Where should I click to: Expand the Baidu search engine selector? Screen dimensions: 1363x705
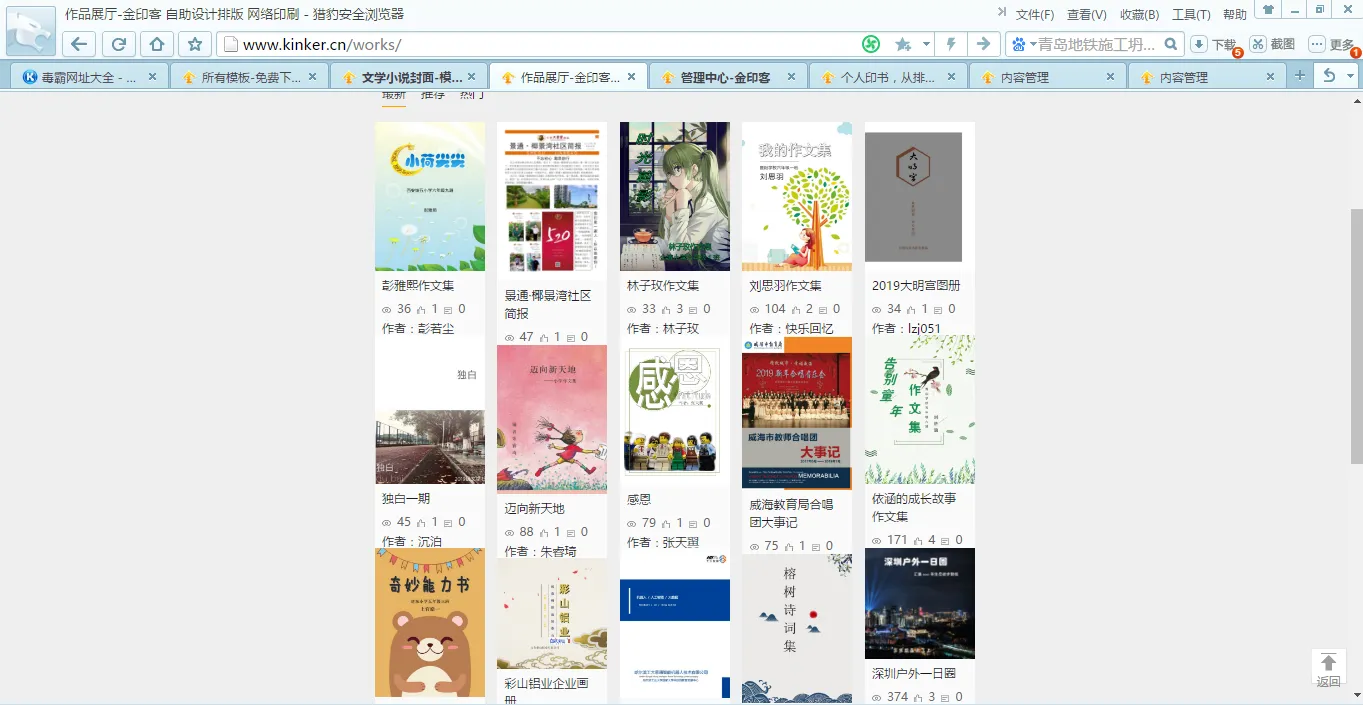1021,44
